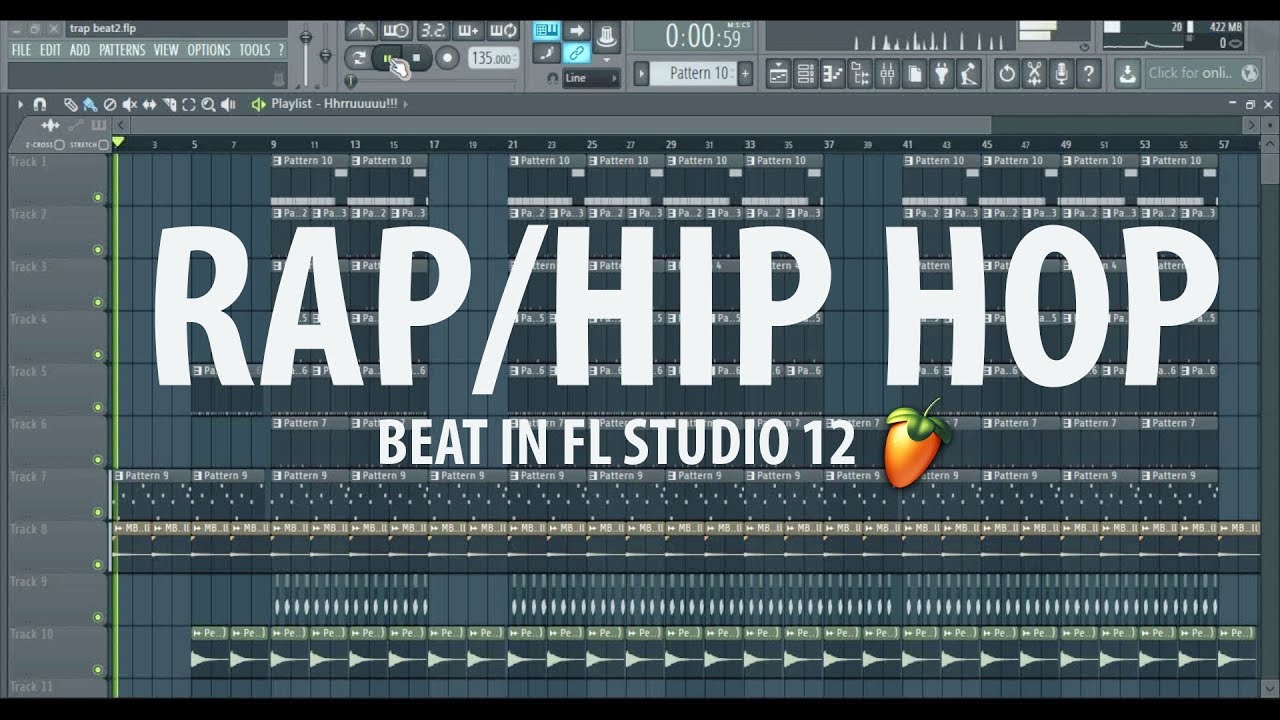Select the Delete tool in Playlist
The image size is (1280, 720).
coord(110,104)
